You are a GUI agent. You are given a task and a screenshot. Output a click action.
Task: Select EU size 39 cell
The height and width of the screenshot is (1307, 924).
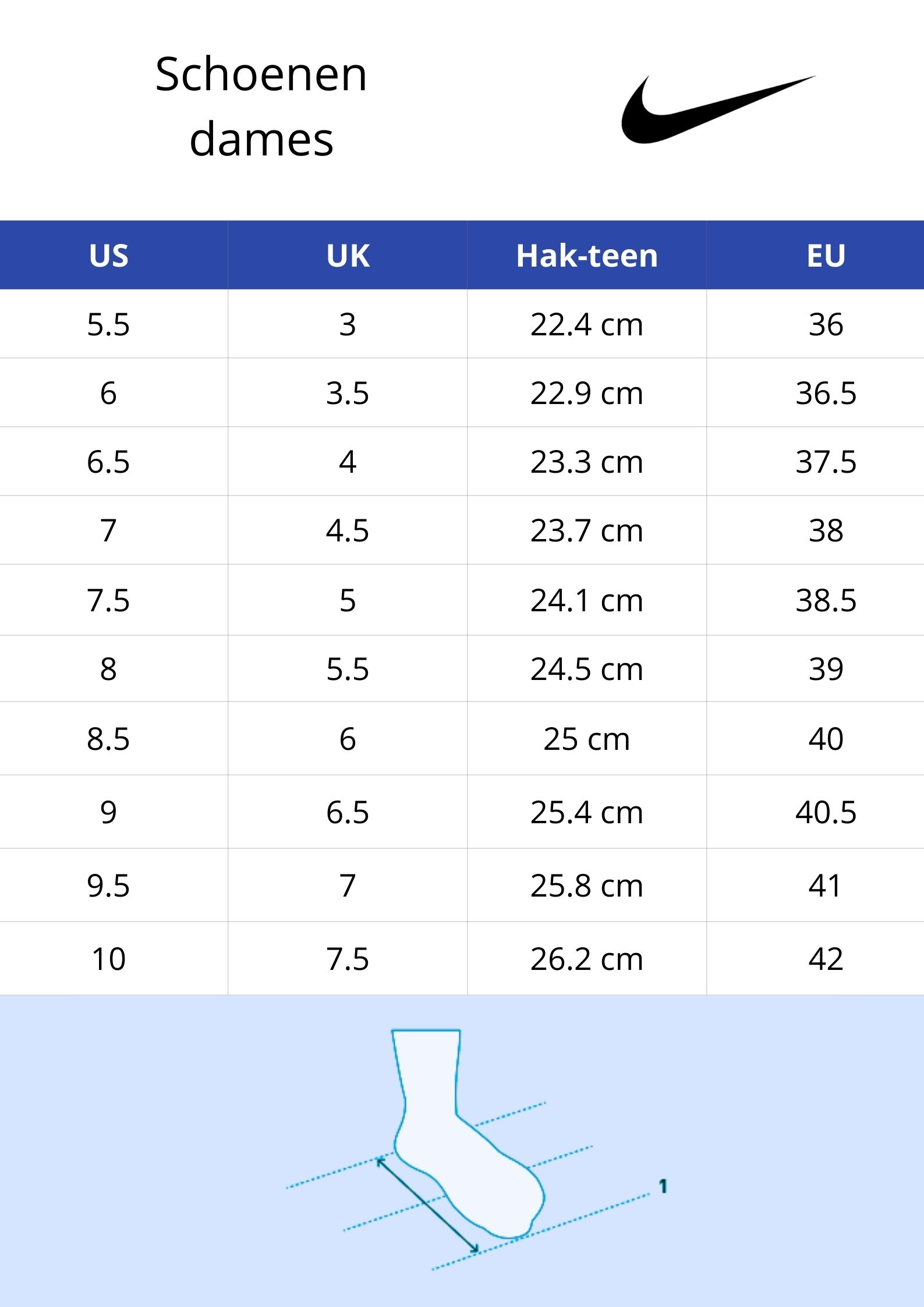coord(826,669)
